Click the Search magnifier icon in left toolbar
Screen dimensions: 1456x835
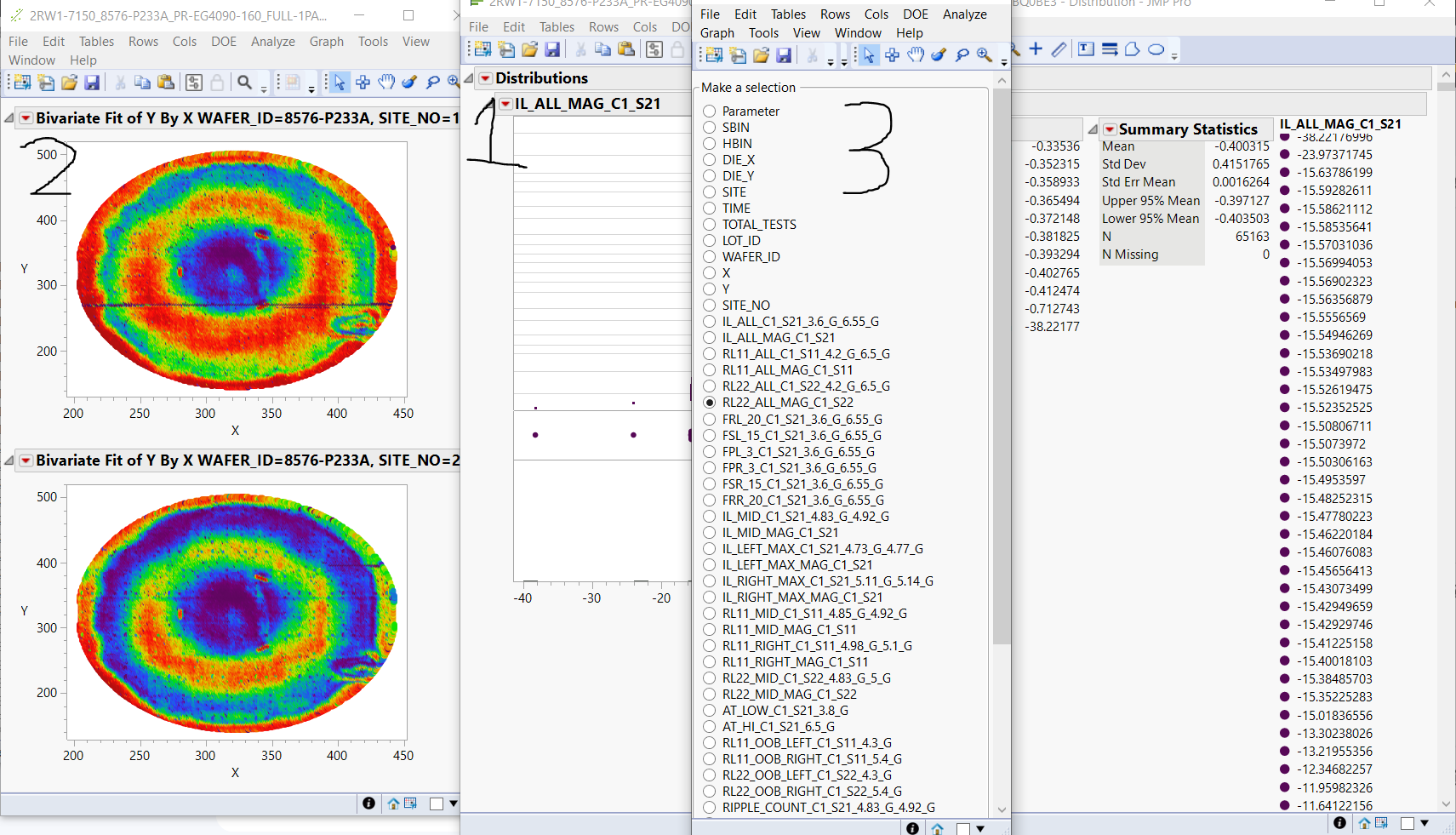tap(245, 83)
